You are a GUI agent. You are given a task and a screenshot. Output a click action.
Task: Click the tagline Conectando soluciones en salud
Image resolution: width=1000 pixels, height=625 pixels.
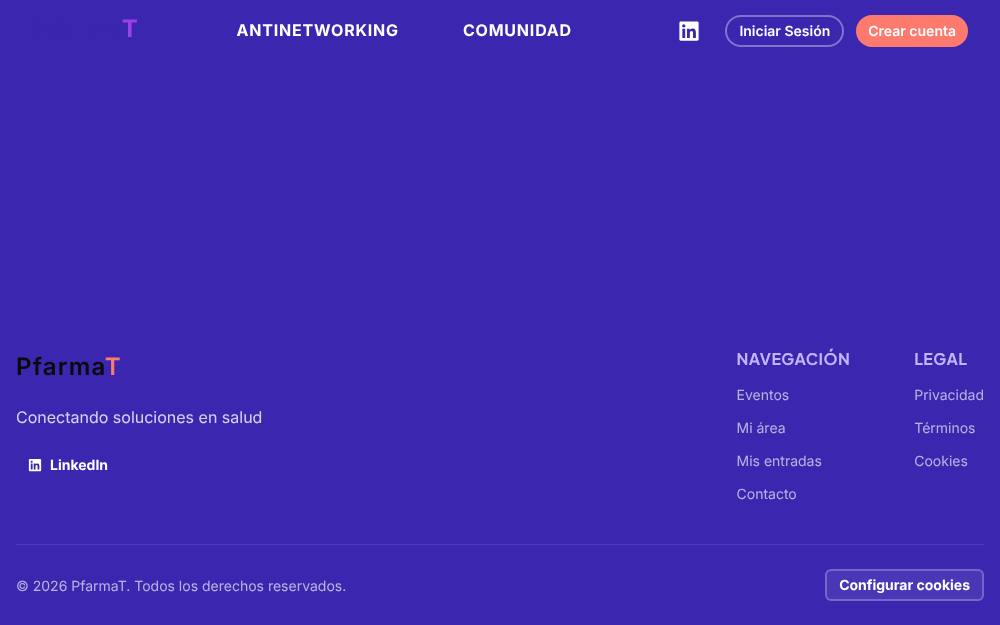tap(138, 417)
